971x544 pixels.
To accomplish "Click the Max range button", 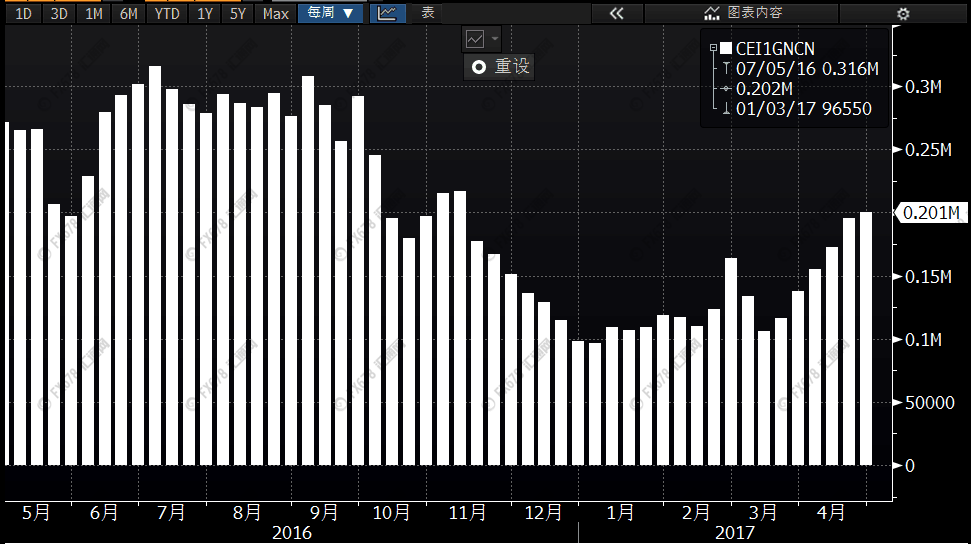I will tap(275, 13).
